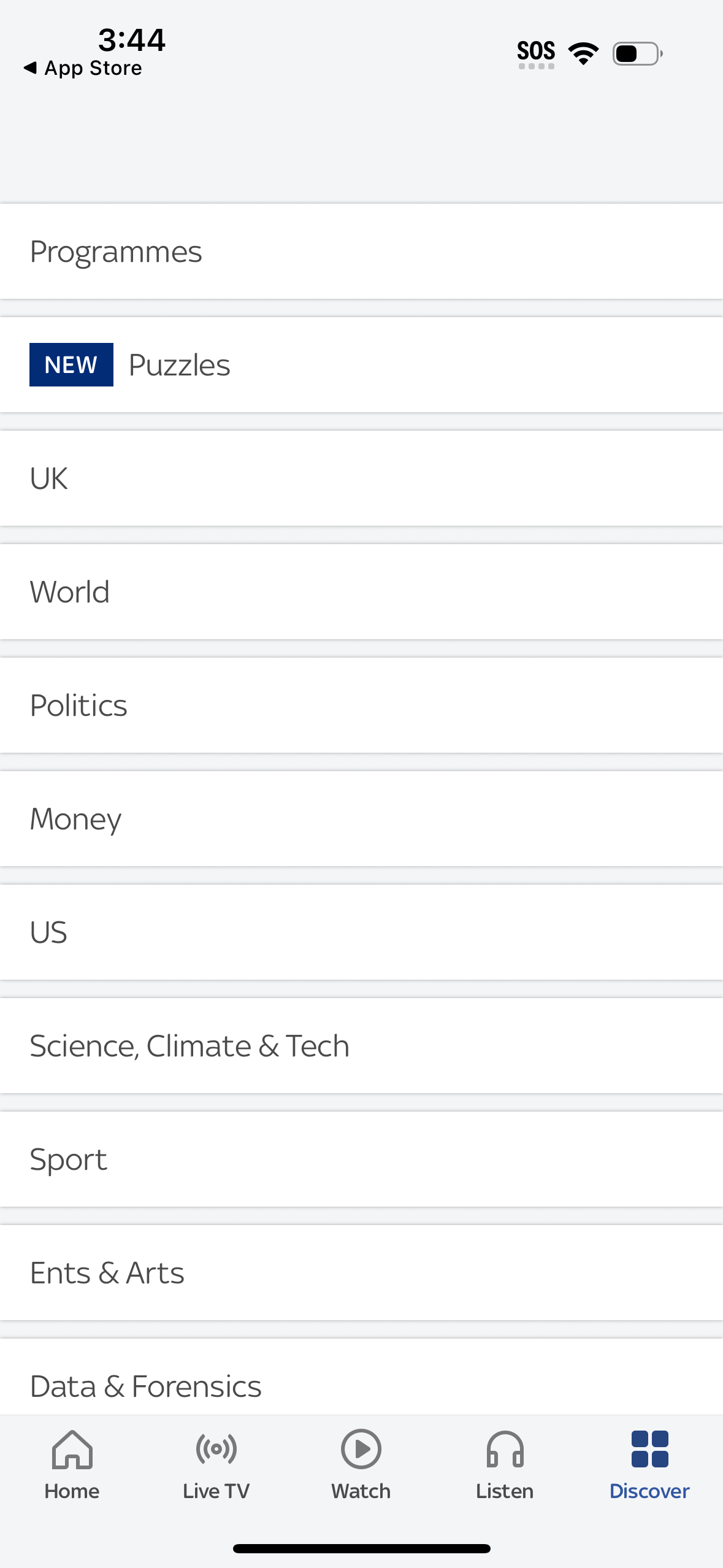This screenshot has width=723, height=1568.
Task: Open Science, Climate & Tech
Action: point(189,1045)
